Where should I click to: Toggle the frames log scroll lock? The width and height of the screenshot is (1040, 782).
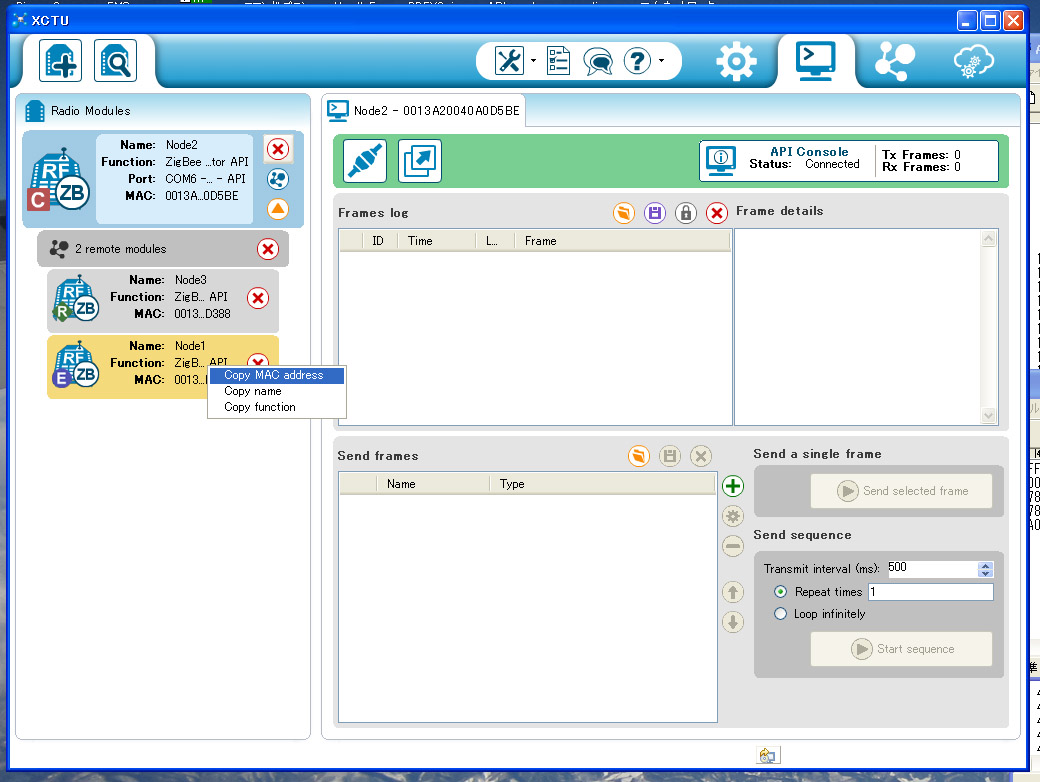click(x=686, y=213)
